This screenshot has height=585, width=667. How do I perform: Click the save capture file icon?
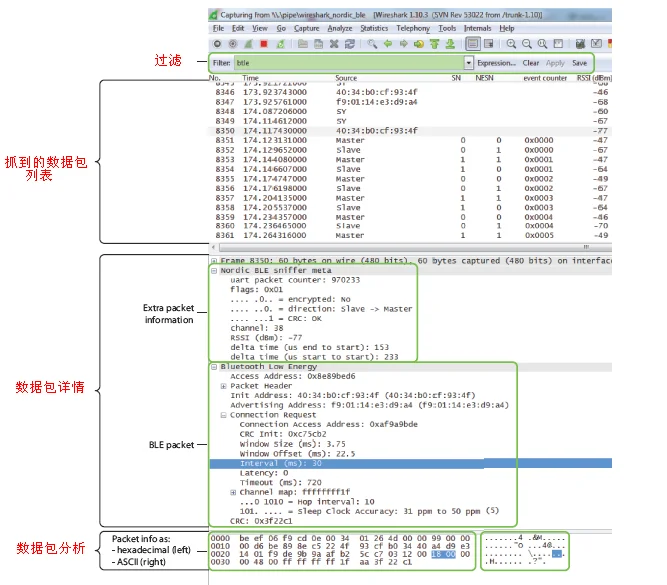click(318, 44)
